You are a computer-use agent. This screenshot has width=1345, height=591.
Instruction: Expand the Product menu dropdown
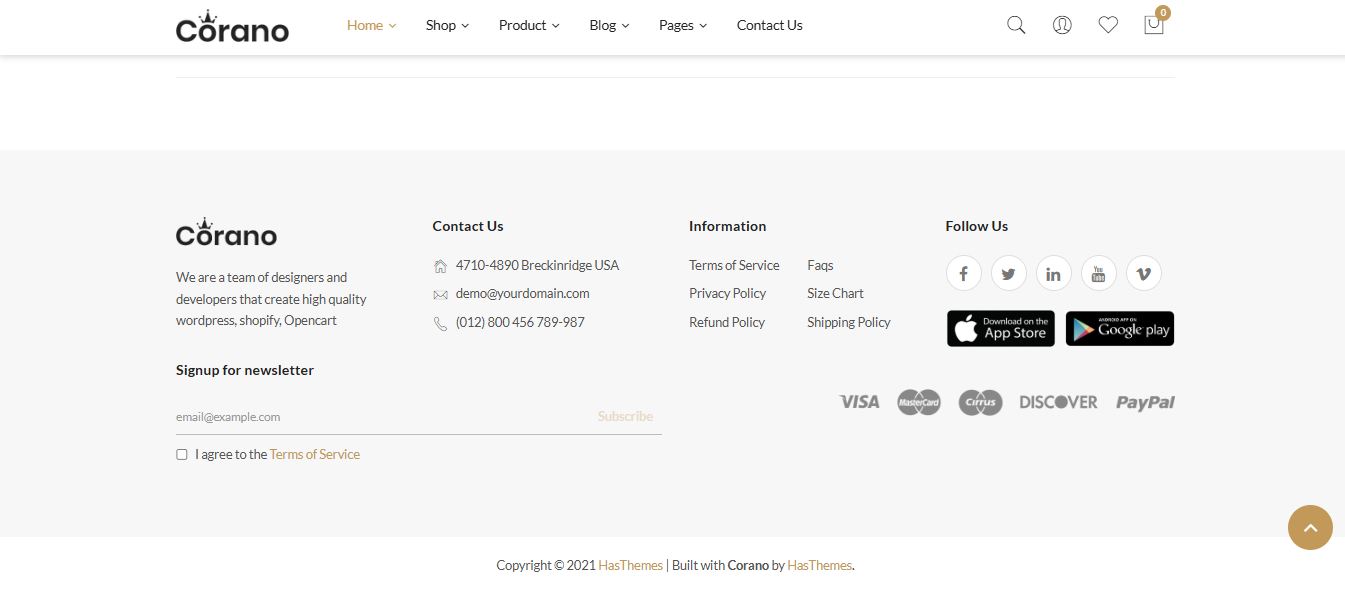tap(529, 25)
